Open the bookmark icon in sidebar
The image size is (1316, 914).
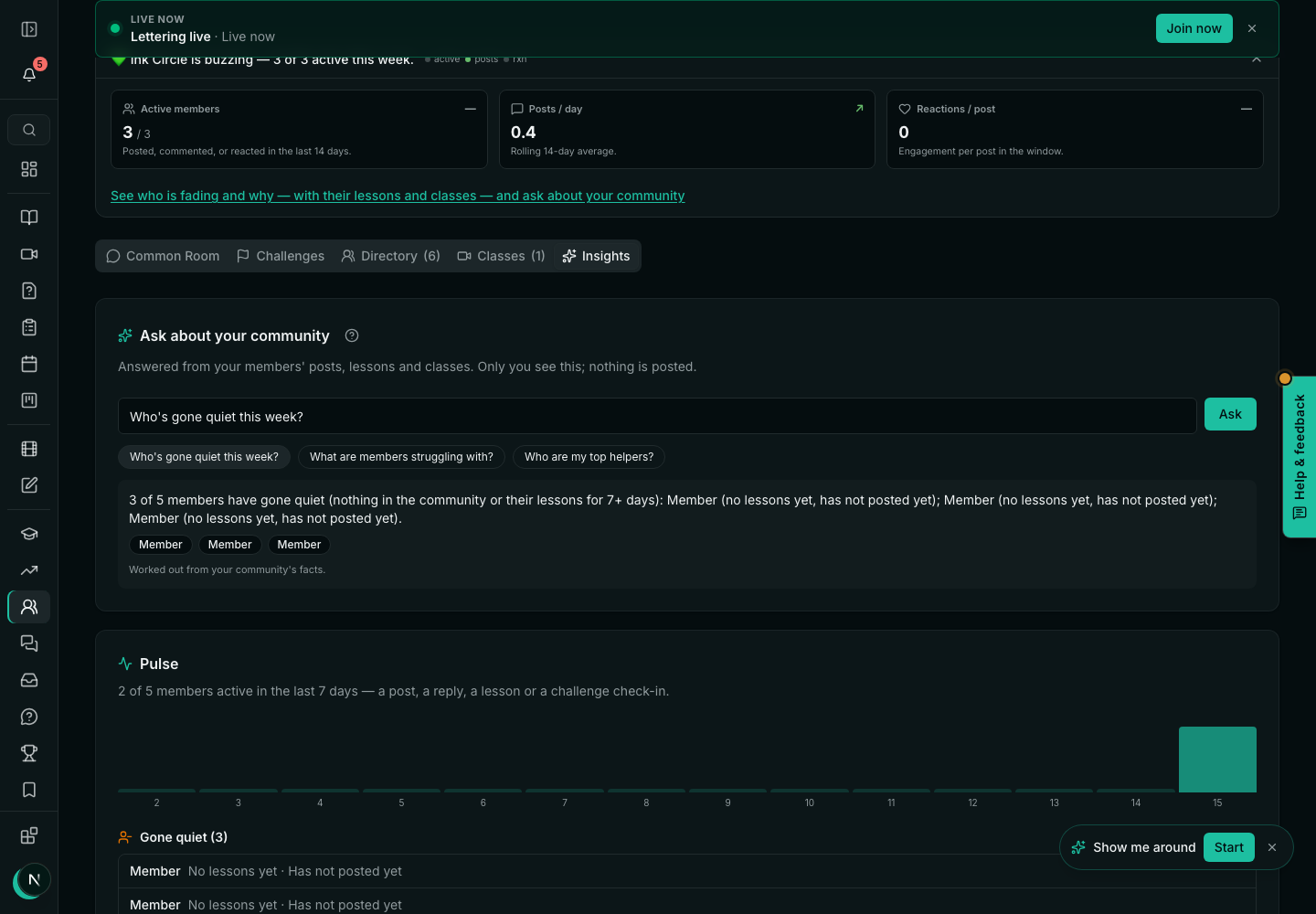click(x=29, y=790)
